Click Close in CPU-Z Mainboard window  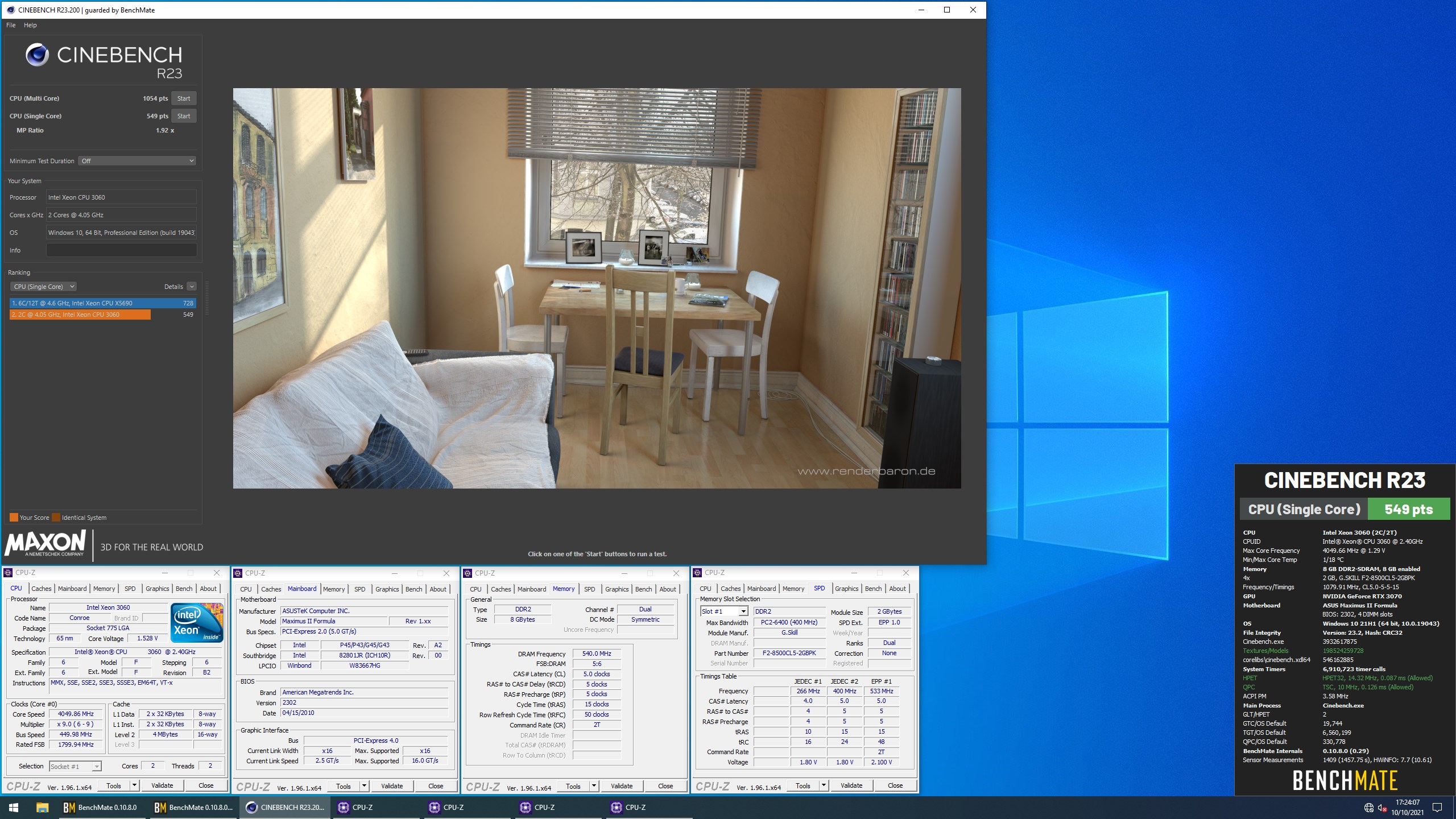[436, 786]
